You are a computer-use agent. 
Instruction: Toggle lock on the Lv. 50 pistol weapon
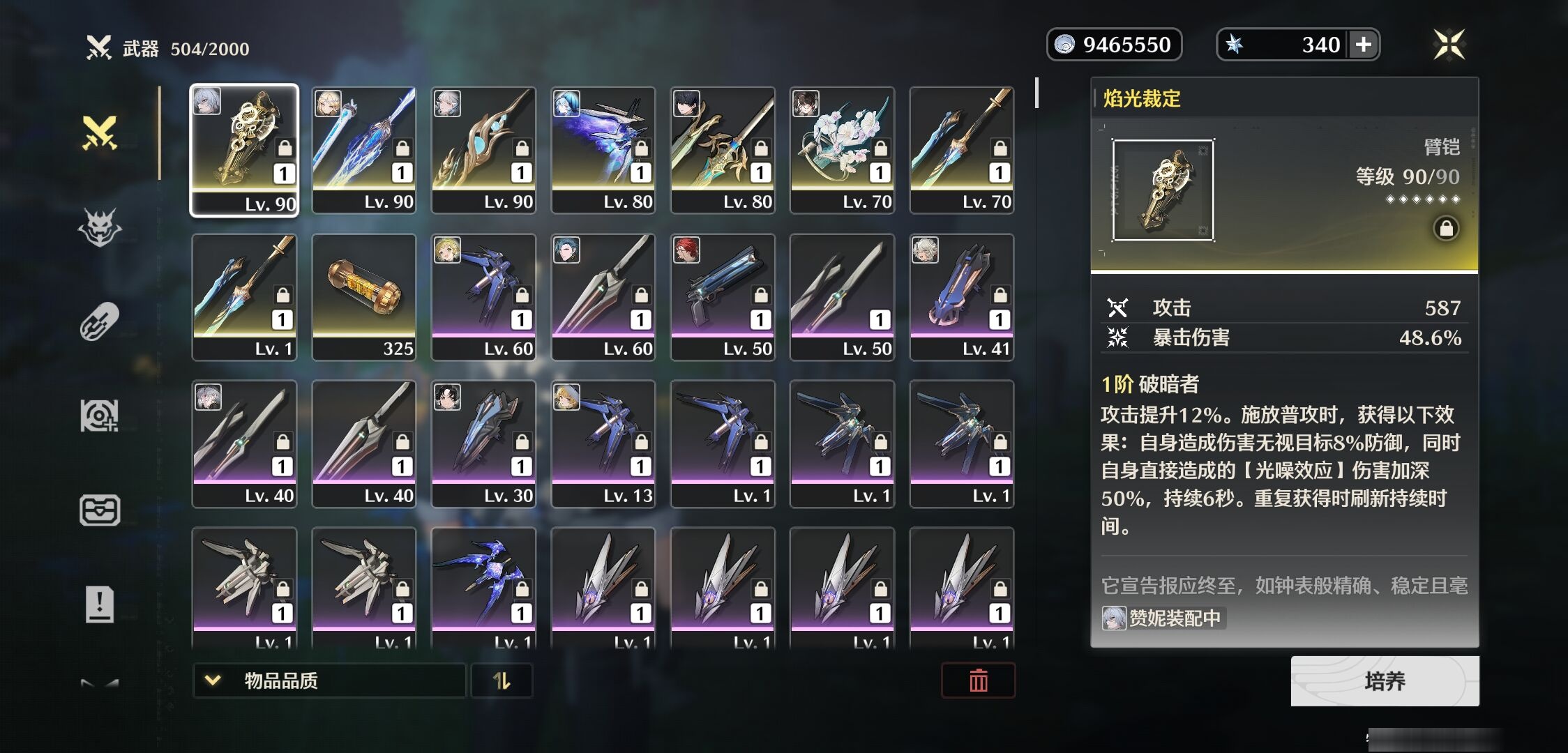[761, 294]
